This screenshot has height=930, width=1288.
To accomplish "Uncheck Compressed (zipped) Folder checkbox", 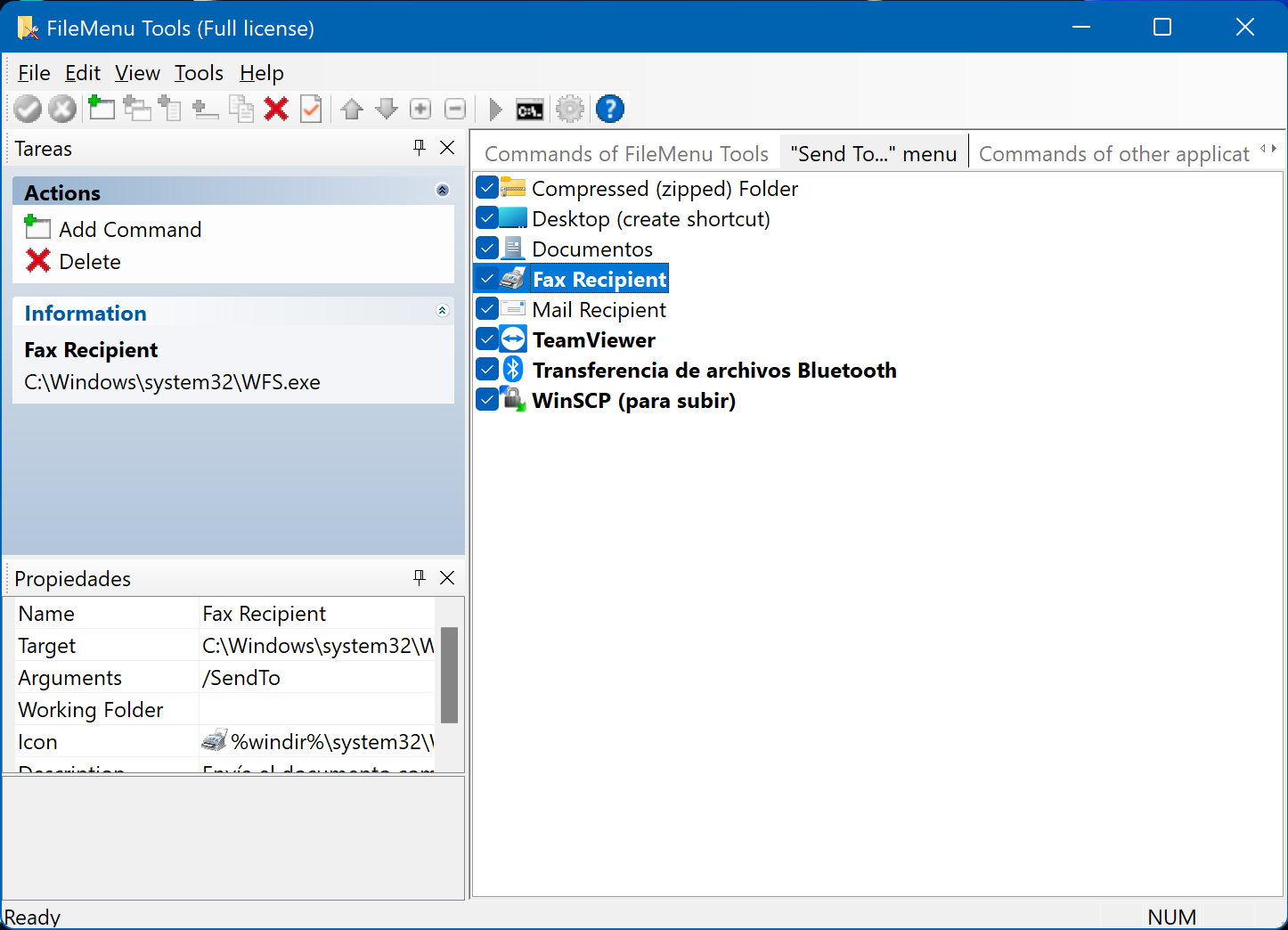I will 487,188.
